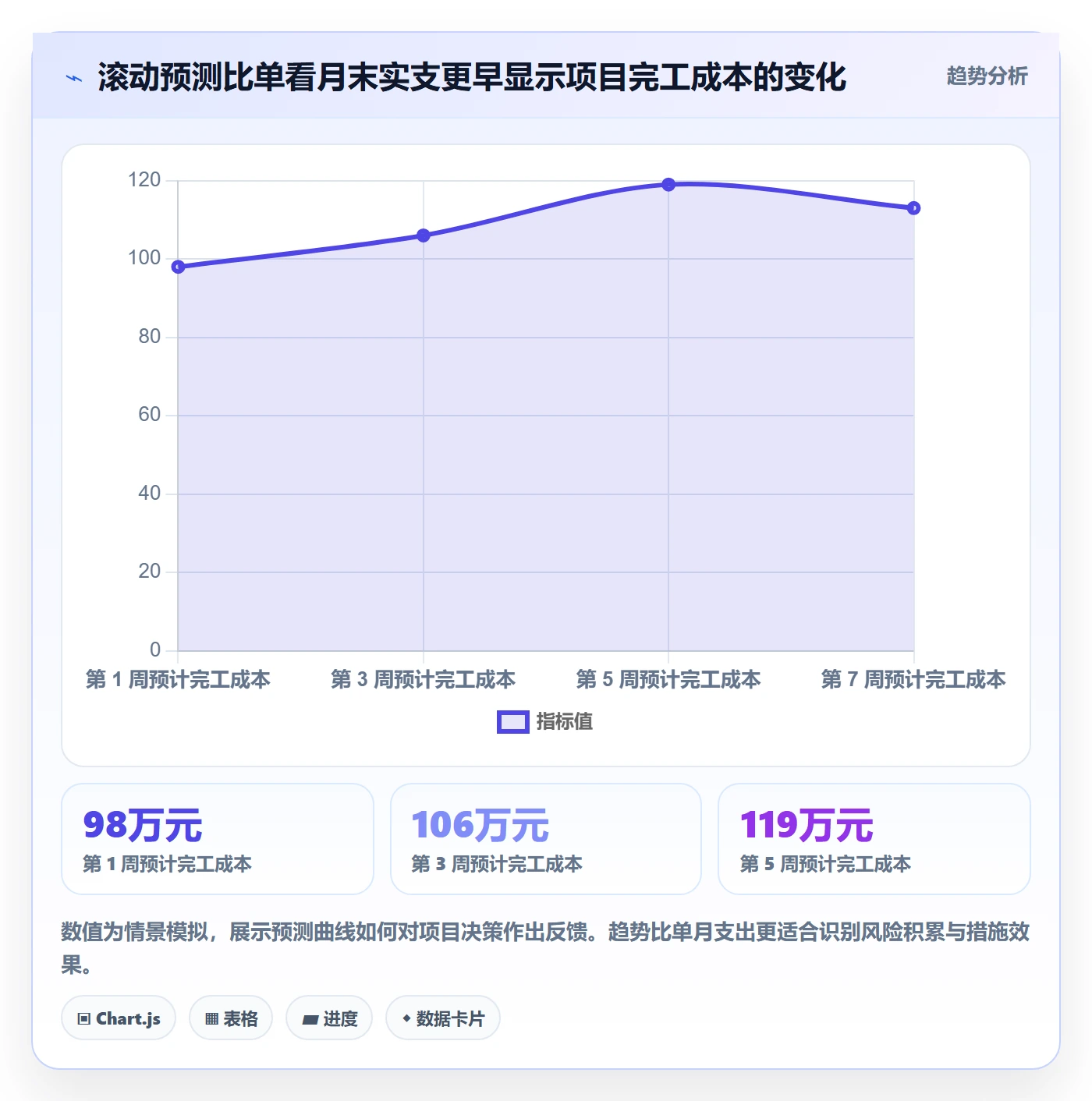Click the y-axis value 80
The width and height of the screenshot is (1092, 1101).
pyautogui.click(x=150, y=337)
